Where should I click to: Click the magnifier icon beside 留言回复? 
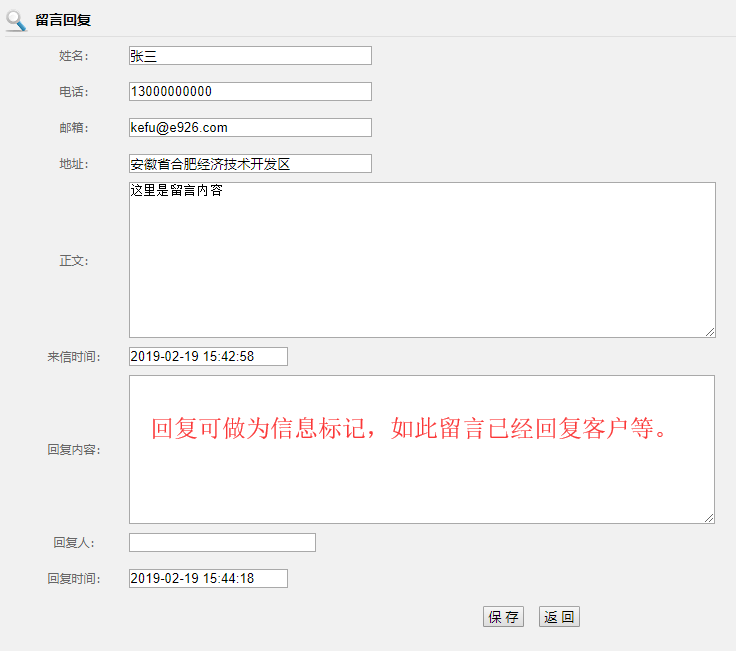click(x=15, y=20)
